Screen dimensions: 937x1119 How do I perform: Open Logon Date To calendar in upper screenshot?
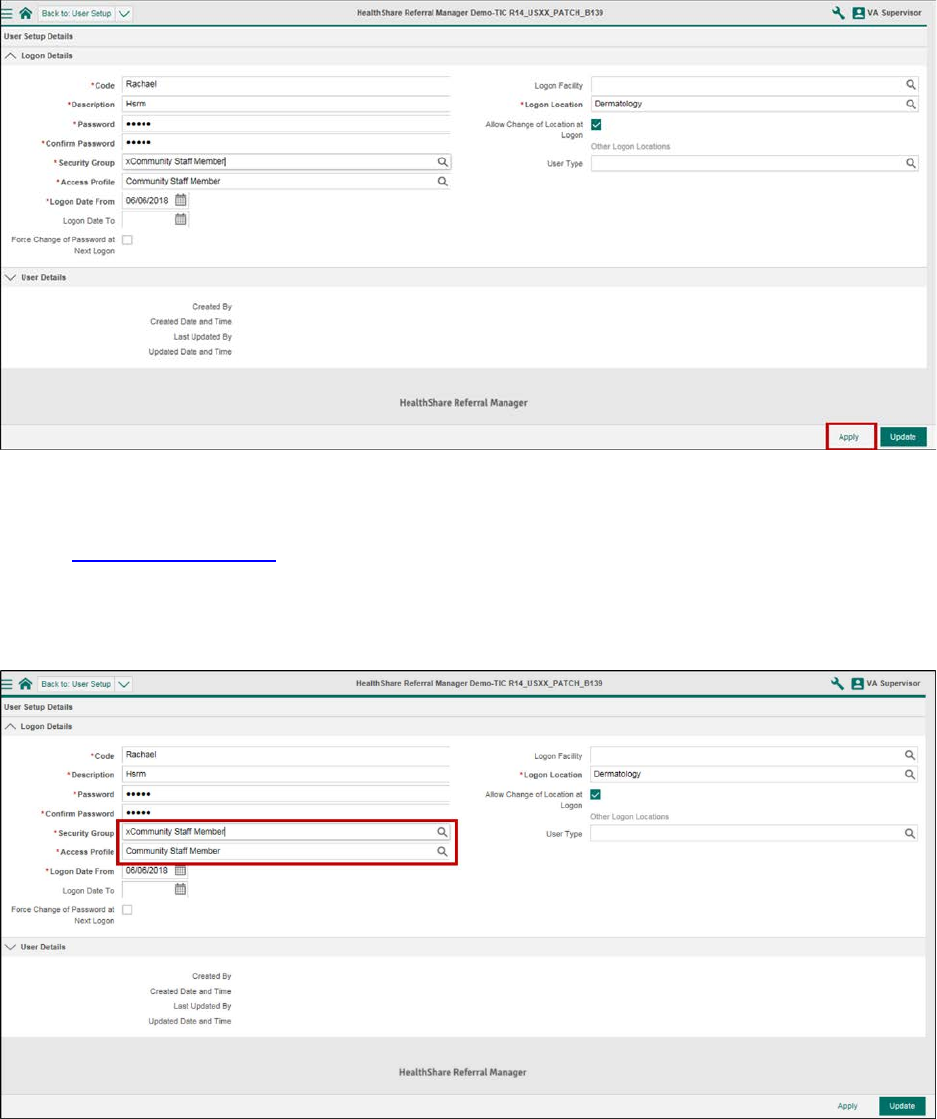181,220
